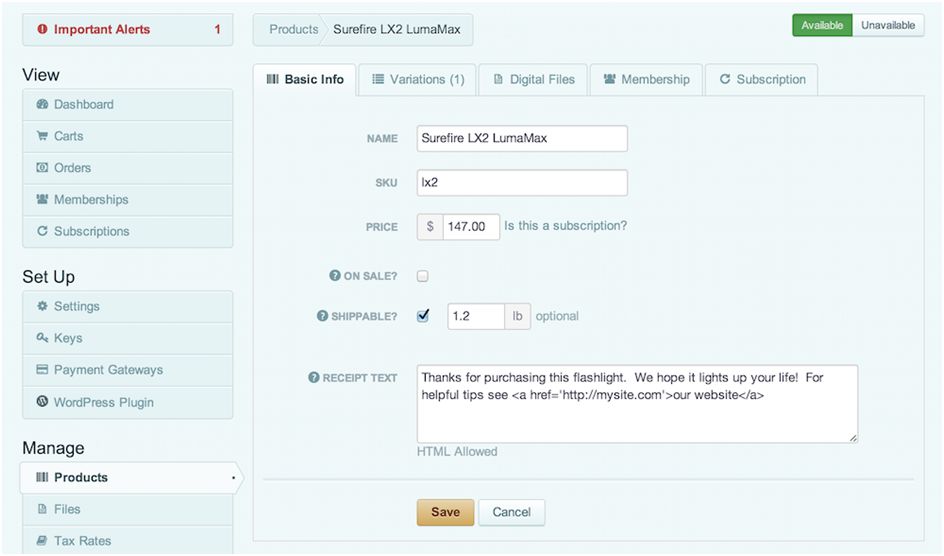Click the Cancel button

[x=511, y=512]
